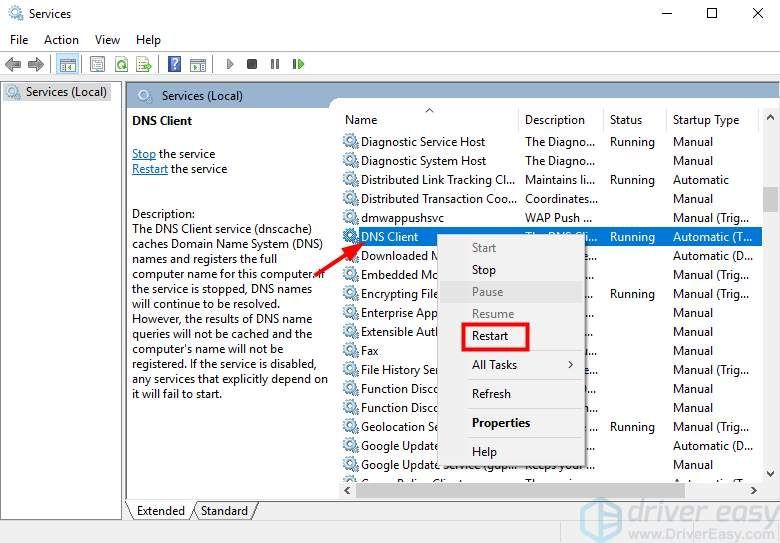Viewport: 780px width, 543px height.
Task: Click Running status of Diagnostic Service Host
Action: (x=632, y=142)
